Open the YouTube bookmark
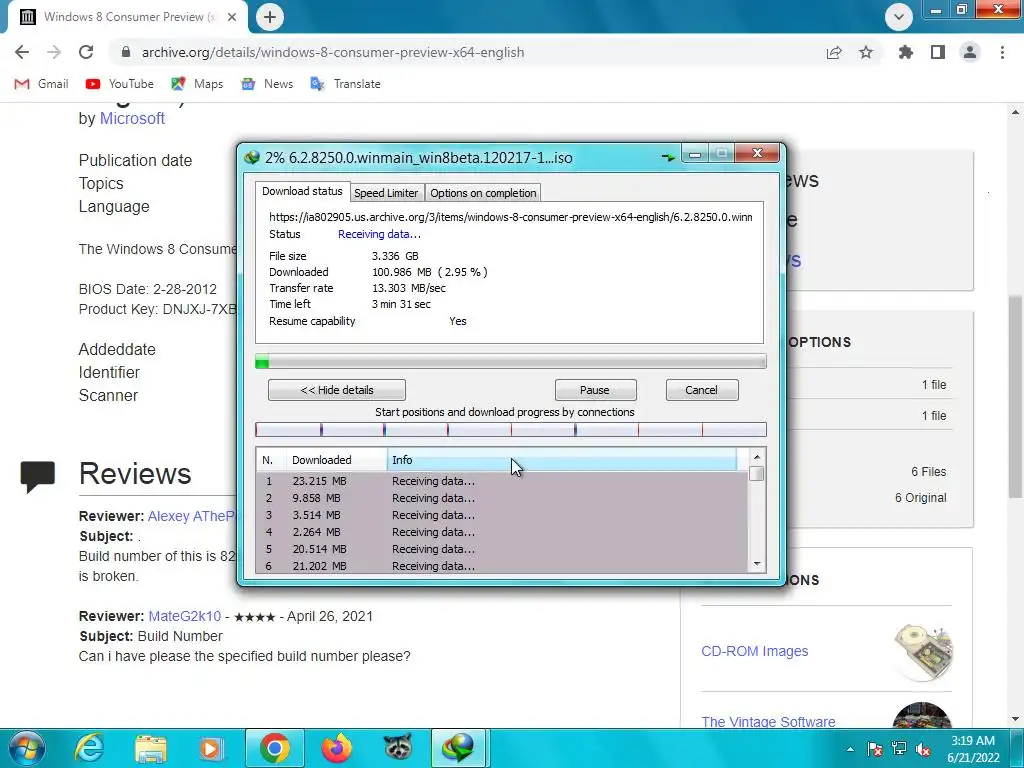Screen dimensions: 1024x768 click(x=119, y=84)
